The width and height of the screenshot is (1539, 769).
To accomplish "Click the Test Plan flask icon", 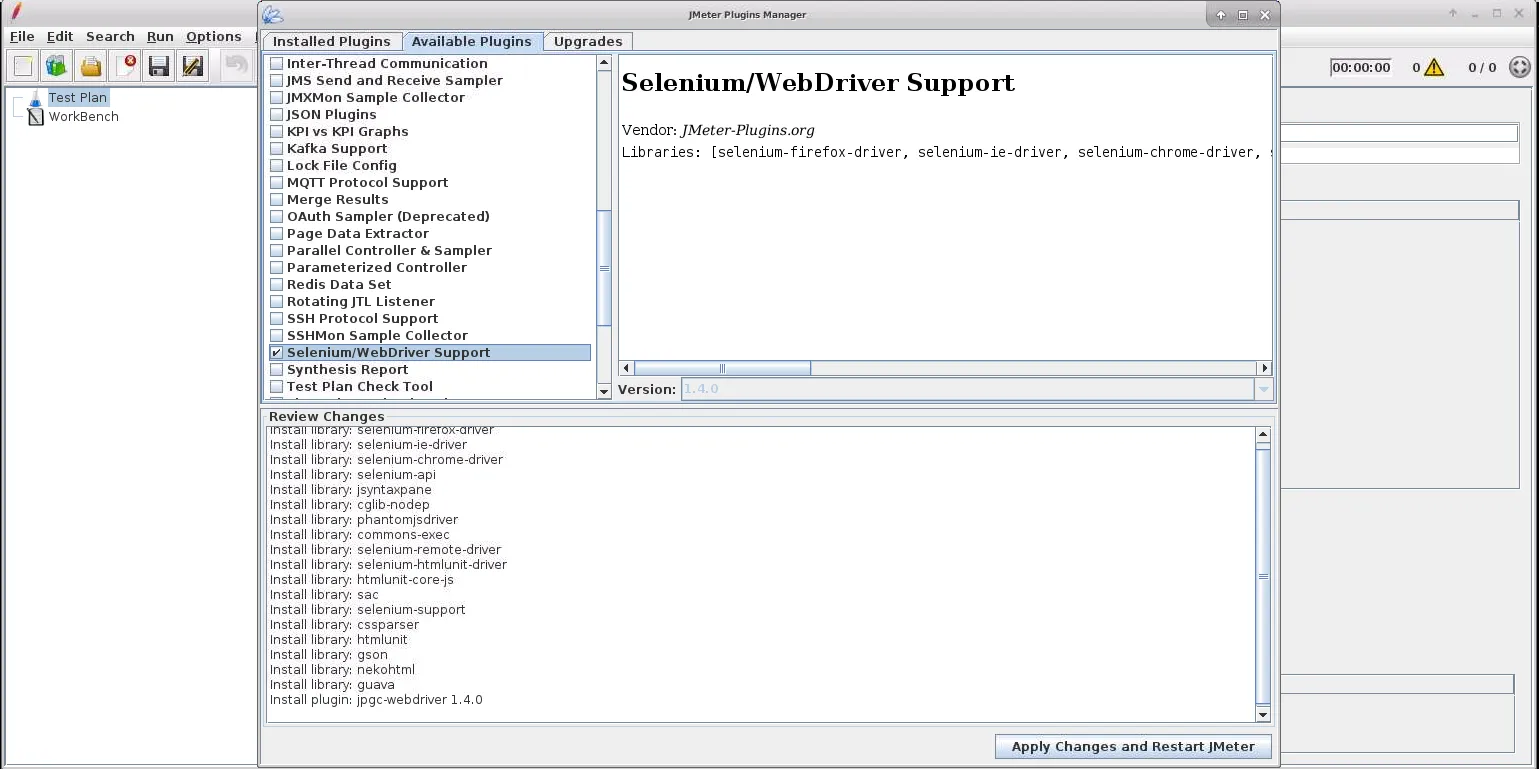I will (x=36, y=98).
